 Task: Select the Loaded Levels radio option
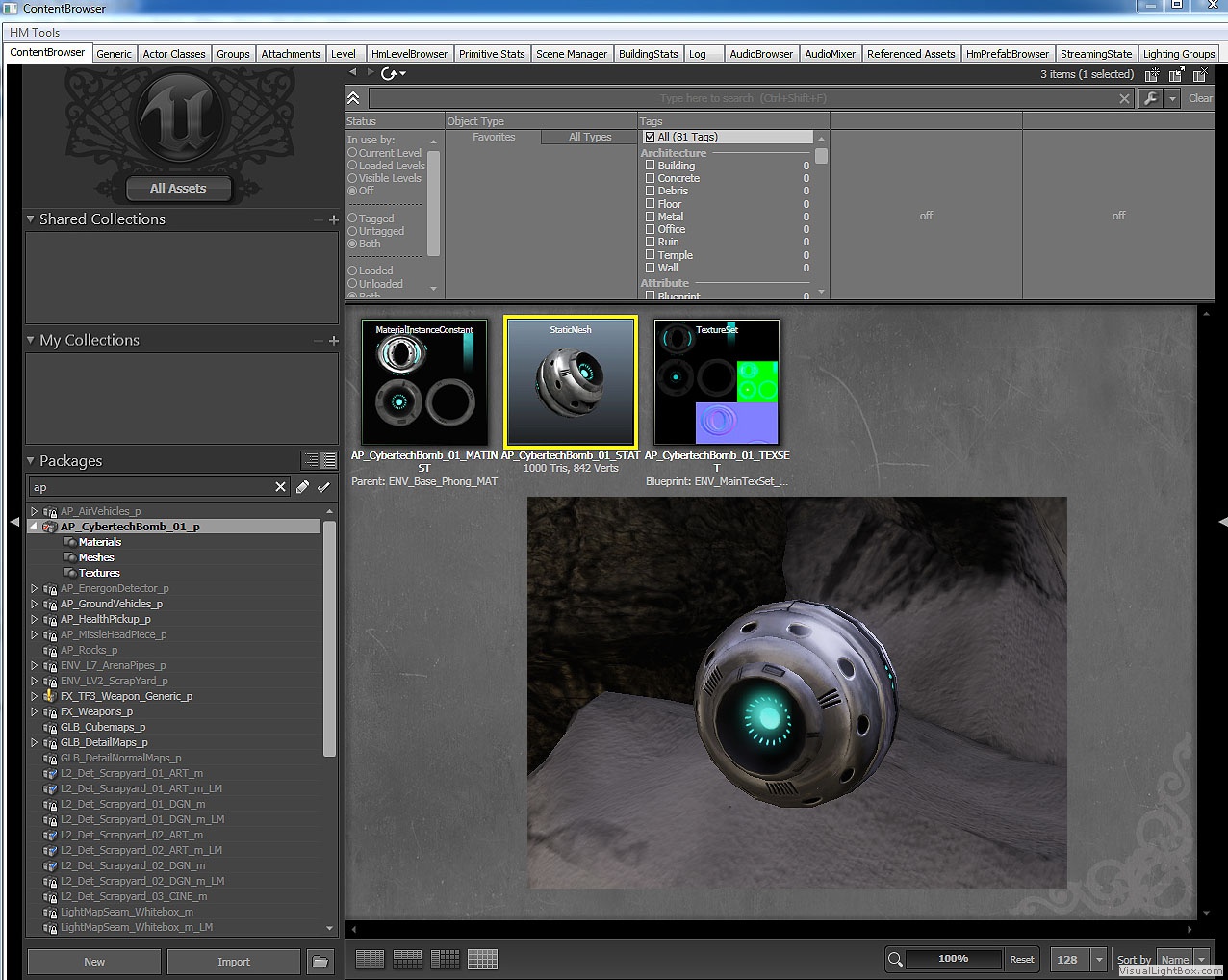tap(352, 166)
